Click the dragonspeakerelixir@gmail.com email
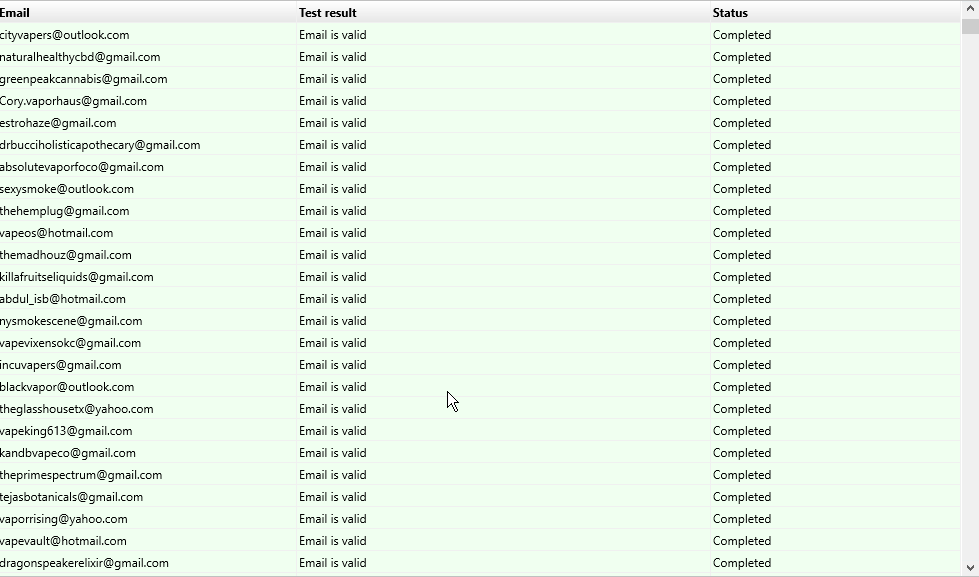The image size is (979, 577). pyautogui.click(x=85, y=563)
